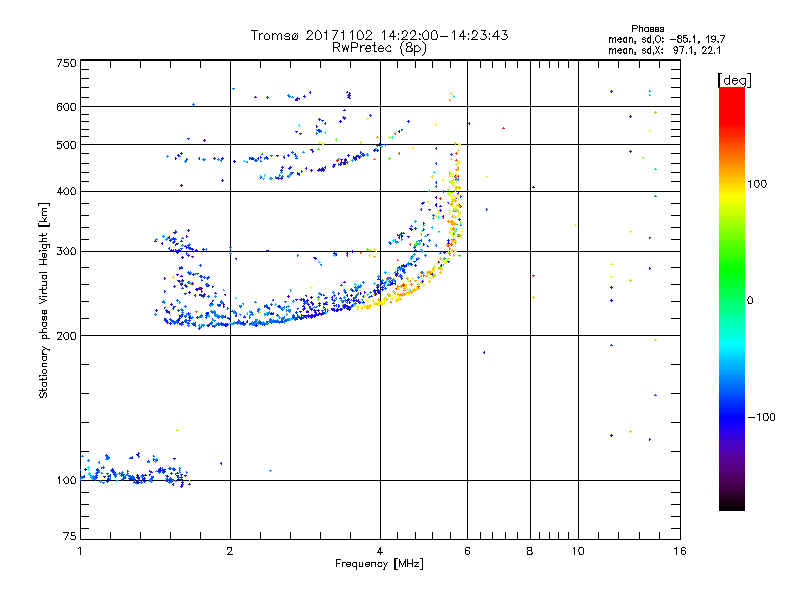The image size is (800, 600).
Task: Click the 'Stationary phase Virtual Height [km]' axis label
Action: [44, 300]
